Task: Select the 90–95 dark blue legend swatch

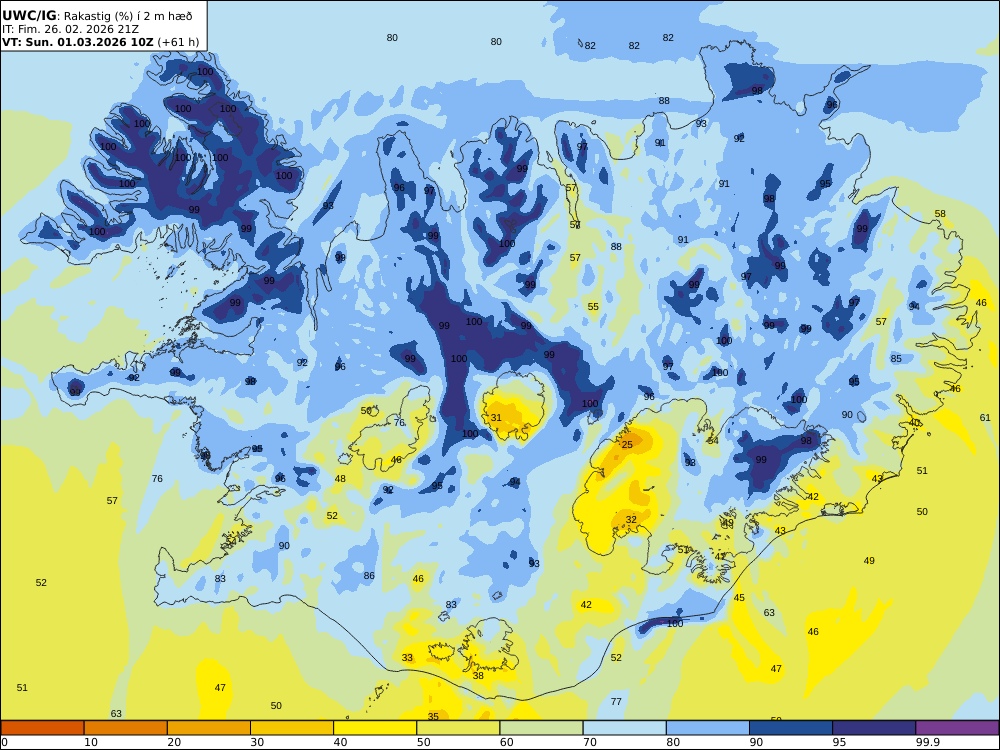Action: point(791,728)
